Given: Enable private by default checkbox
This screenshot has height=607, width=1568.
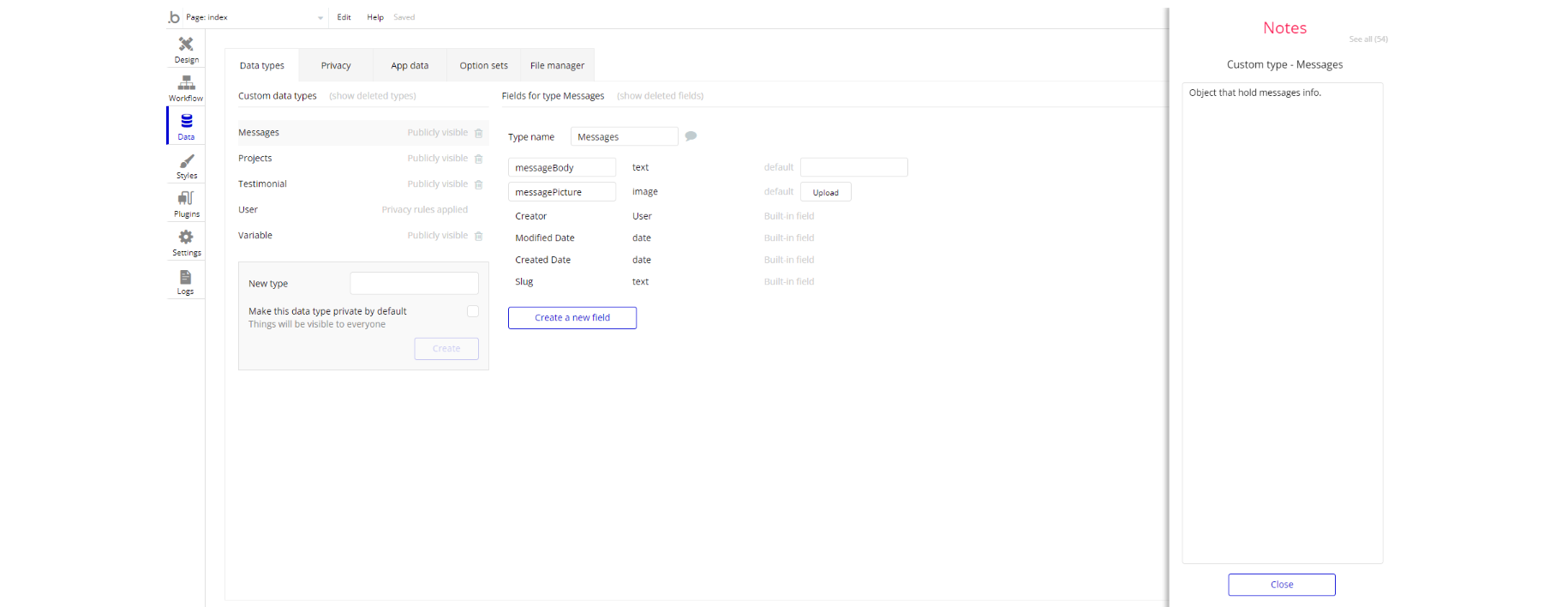Looking at the screenshot, I should point(473,311).
